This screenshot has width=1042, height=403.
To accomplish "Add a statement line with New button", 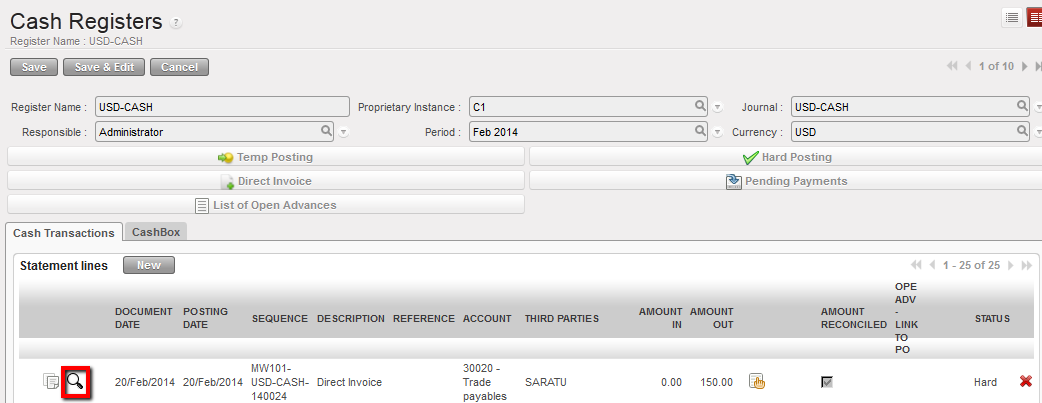I will point(148,266).
